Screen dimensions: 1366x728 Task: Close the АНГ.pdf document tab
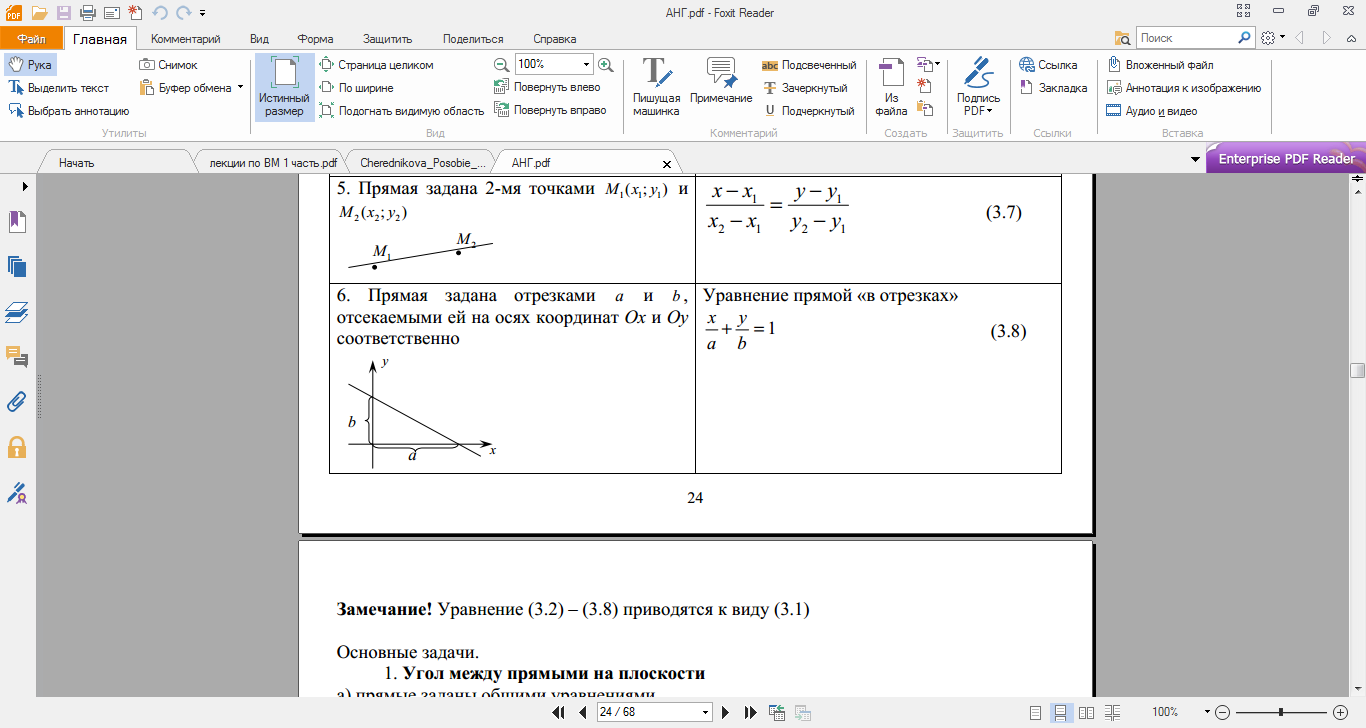(x=667, y=162)
